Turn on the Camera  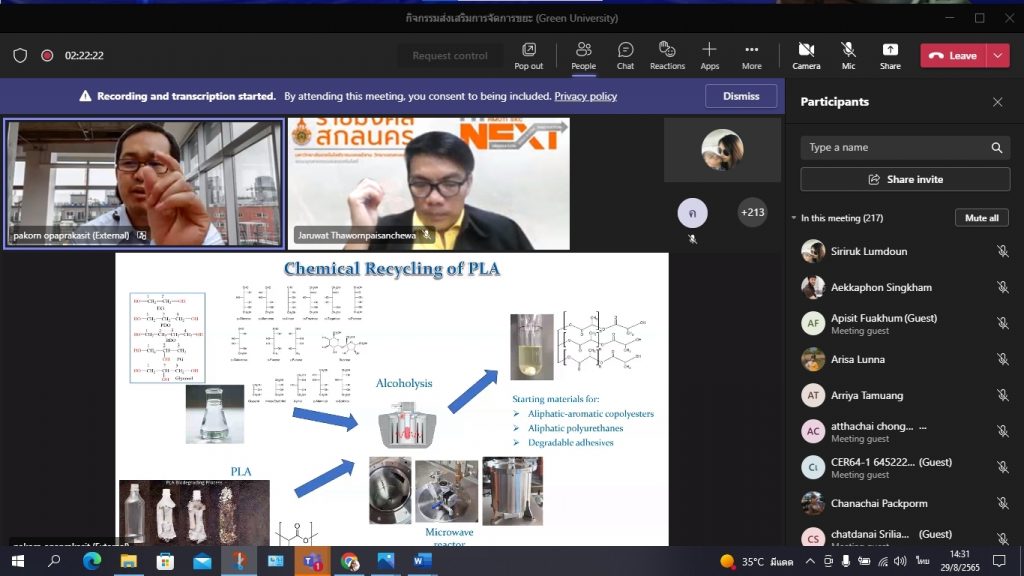[x=806, y=55]
